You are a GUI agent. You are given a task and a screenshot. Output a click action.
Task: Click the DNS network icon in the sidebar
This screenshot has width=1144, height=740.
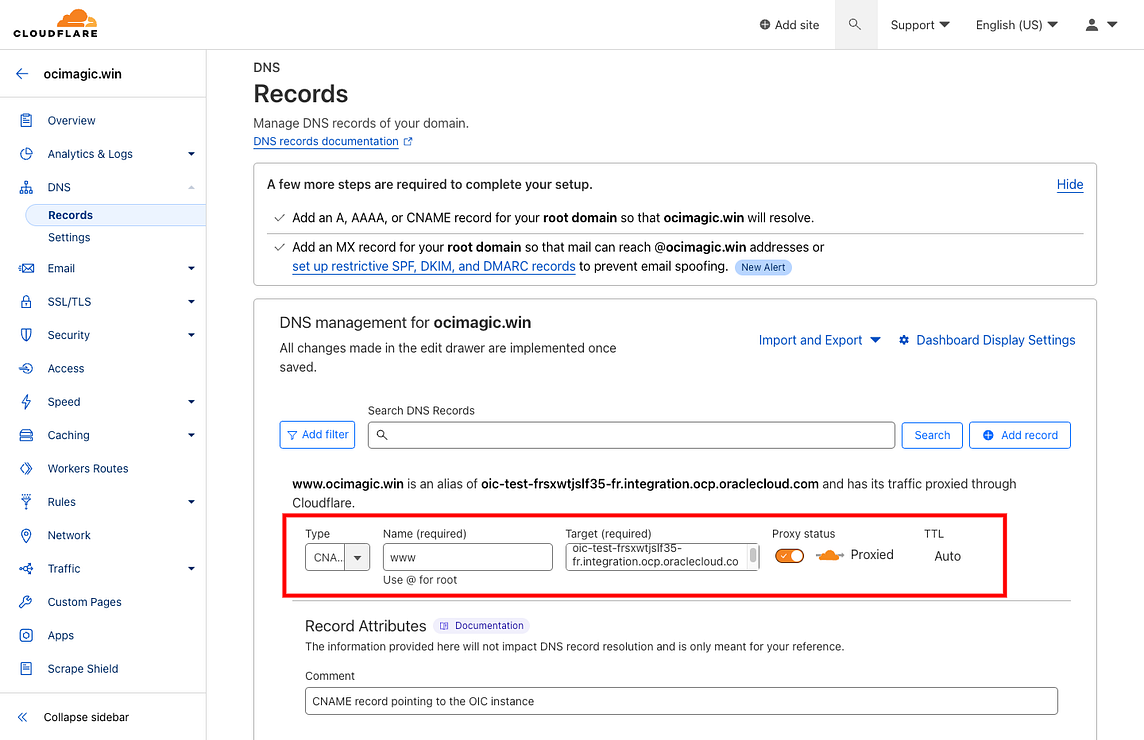pyautogui.click(x=26, y=188)
